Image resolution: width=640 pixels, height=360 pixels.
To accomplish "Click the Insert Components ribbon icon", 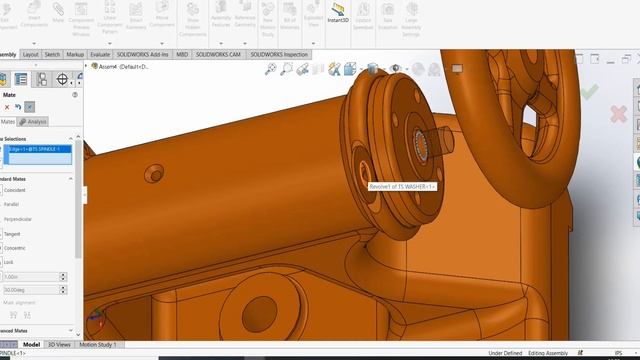I will pyautogui.click(x=34, y=14).
